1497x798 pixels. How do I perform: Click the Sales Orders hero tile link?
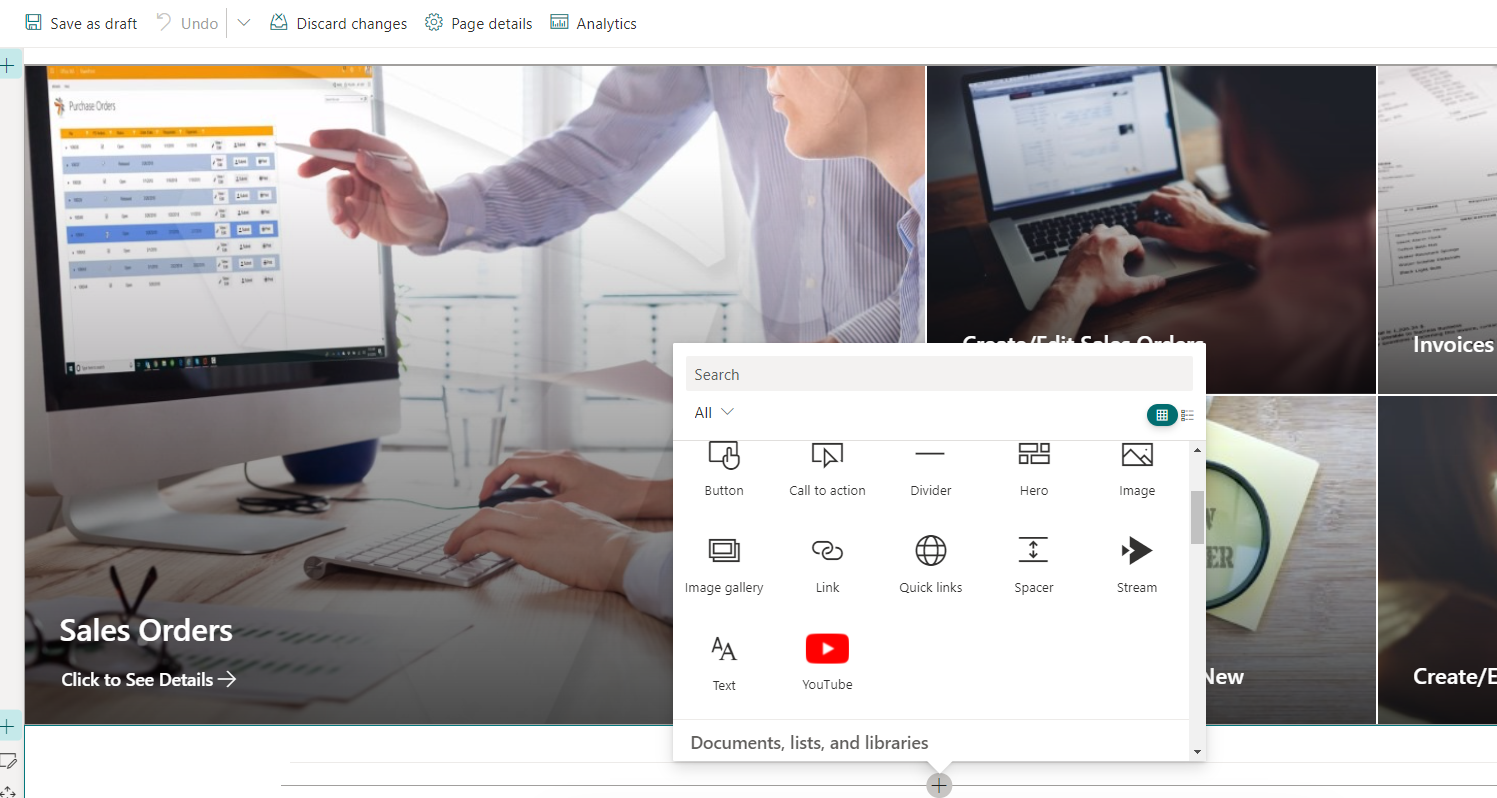tap(148, 679)
